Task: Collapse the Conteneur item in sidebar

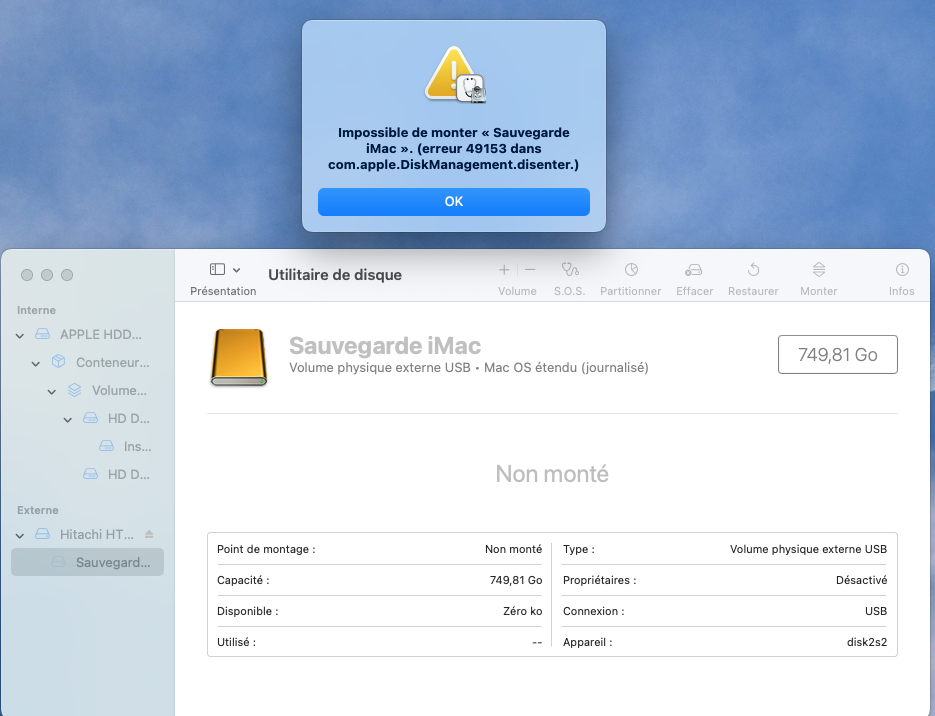Action: [36, 363]
